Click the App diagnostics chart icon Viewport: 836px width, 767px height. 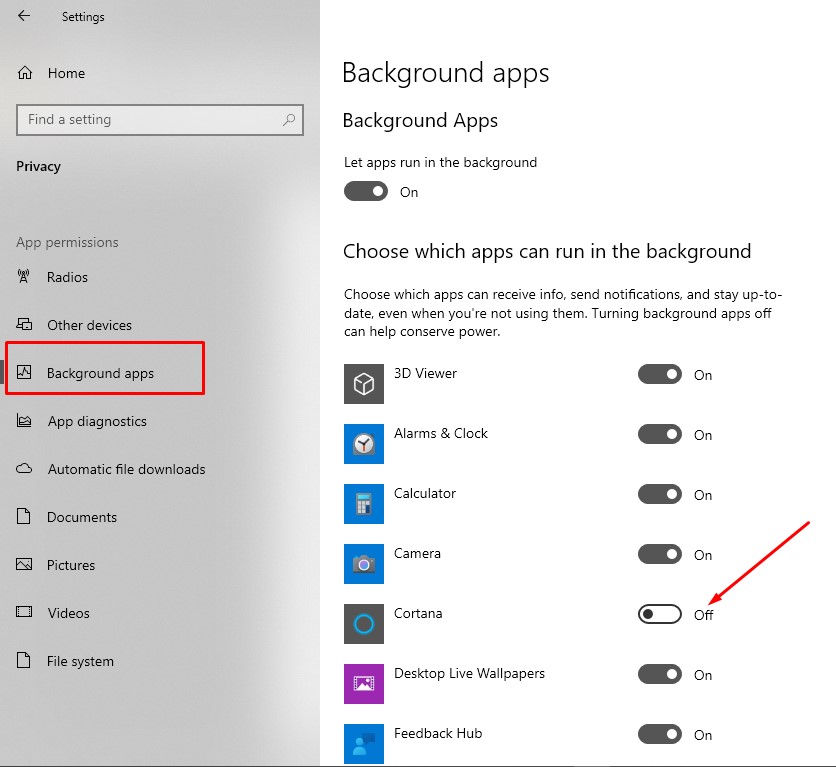(24, 421)
